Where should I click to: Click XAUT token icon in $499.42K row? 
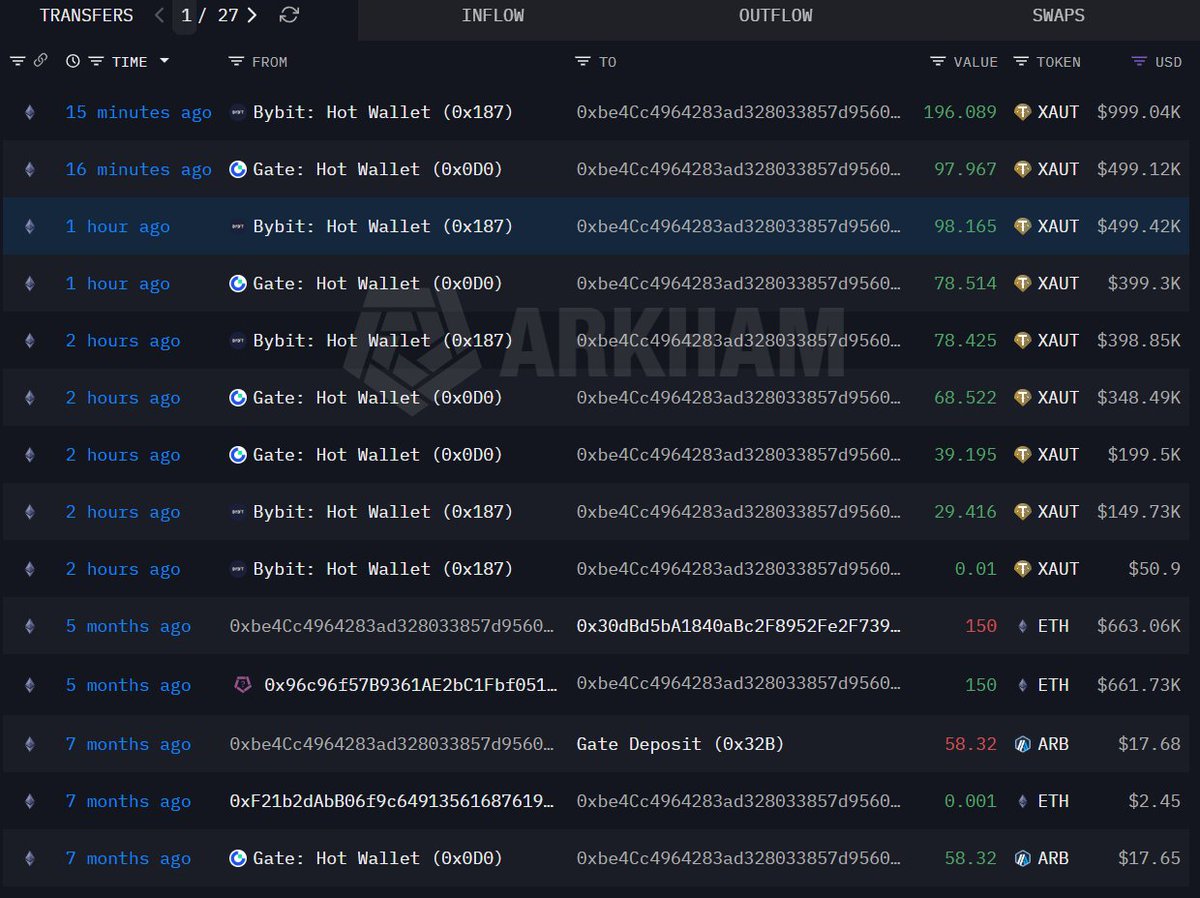pyautogui.click(x=1022, y=226)
